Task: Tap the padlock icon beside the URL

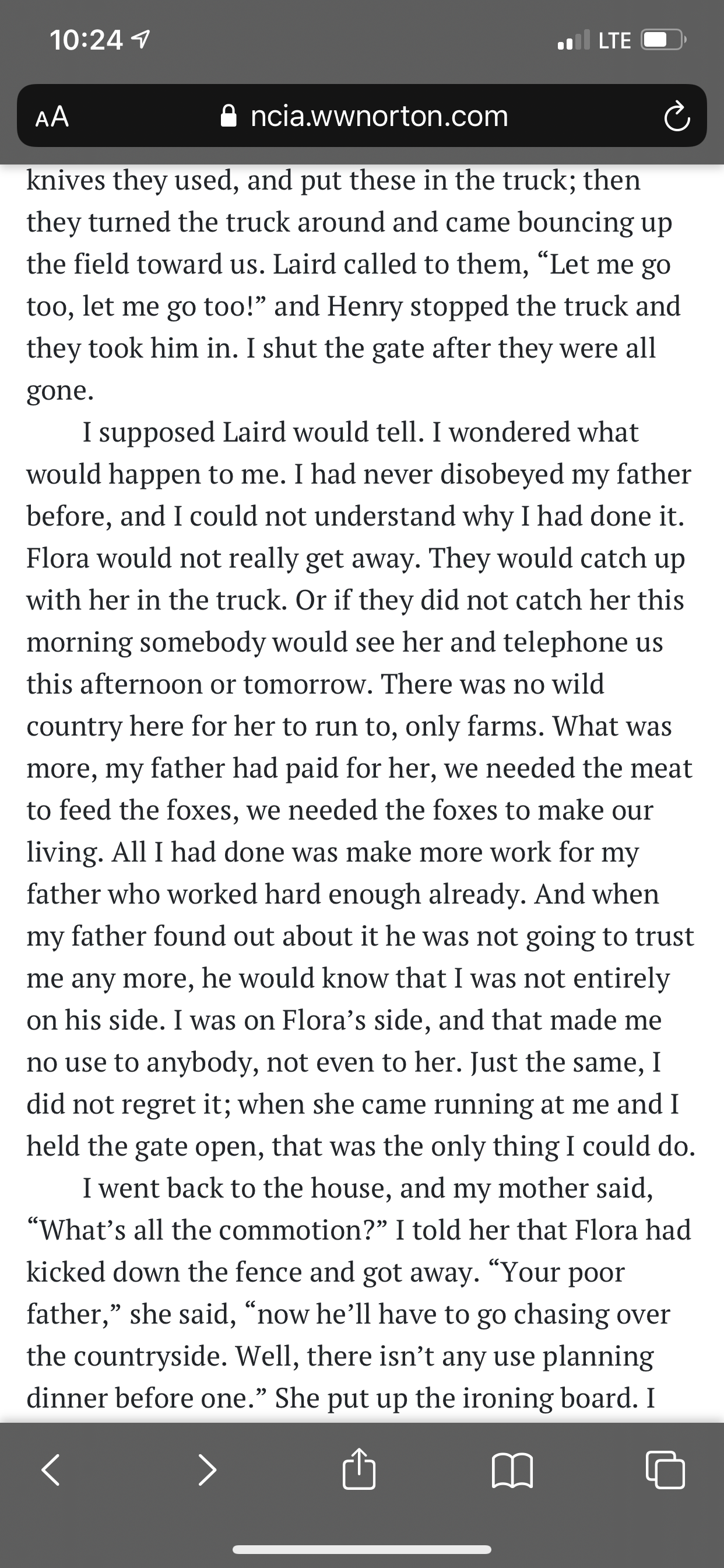Action: [229, 116]
